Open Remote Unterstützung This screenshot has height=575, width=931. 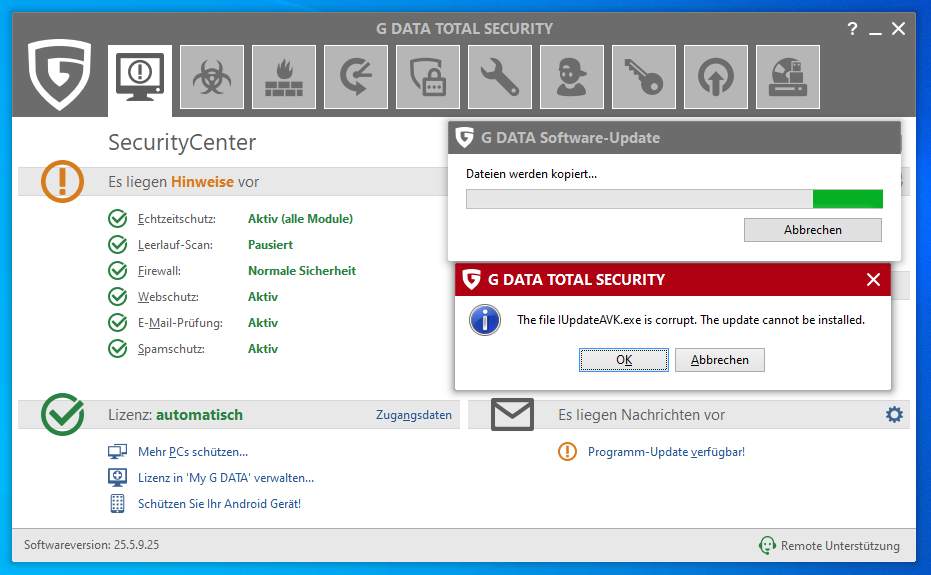[x=840, y=545]
